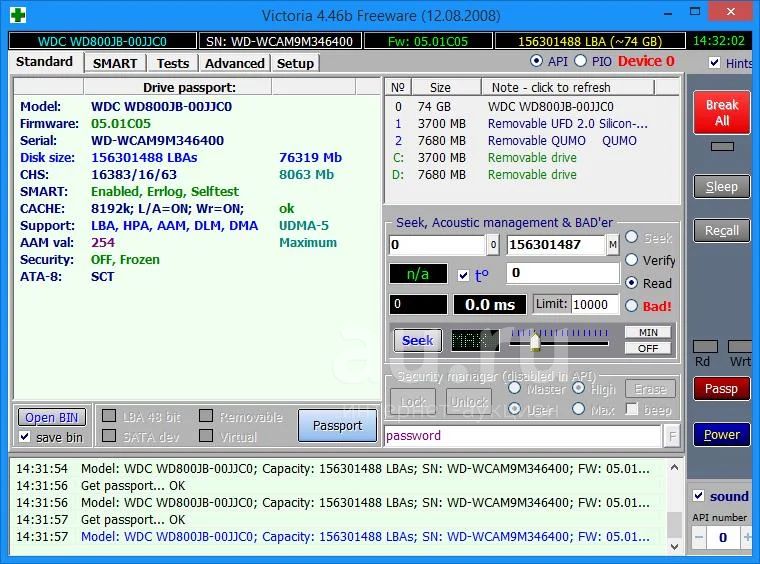Viewport: 760px width, 564px height.
Task: Switch to the SMART tab
Action: click(x=115, y=63)
